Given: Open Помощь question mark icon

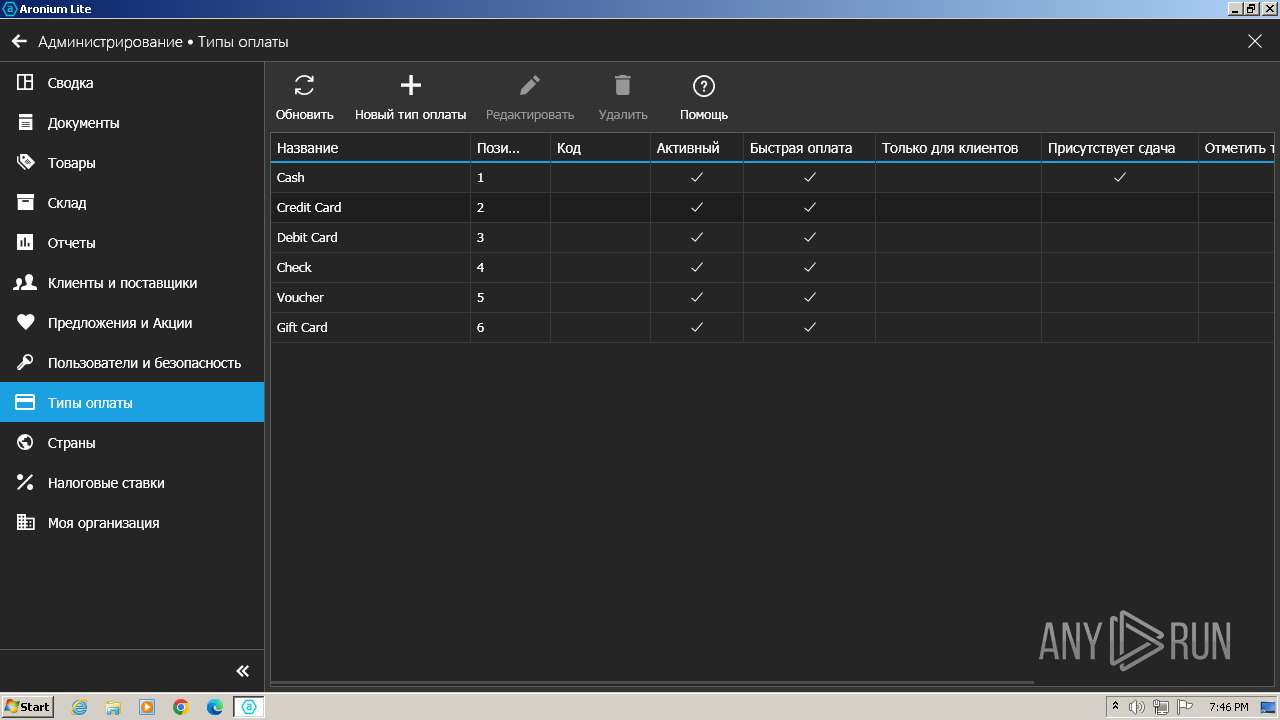Looking at the screenshot, I should pos(704,86).
